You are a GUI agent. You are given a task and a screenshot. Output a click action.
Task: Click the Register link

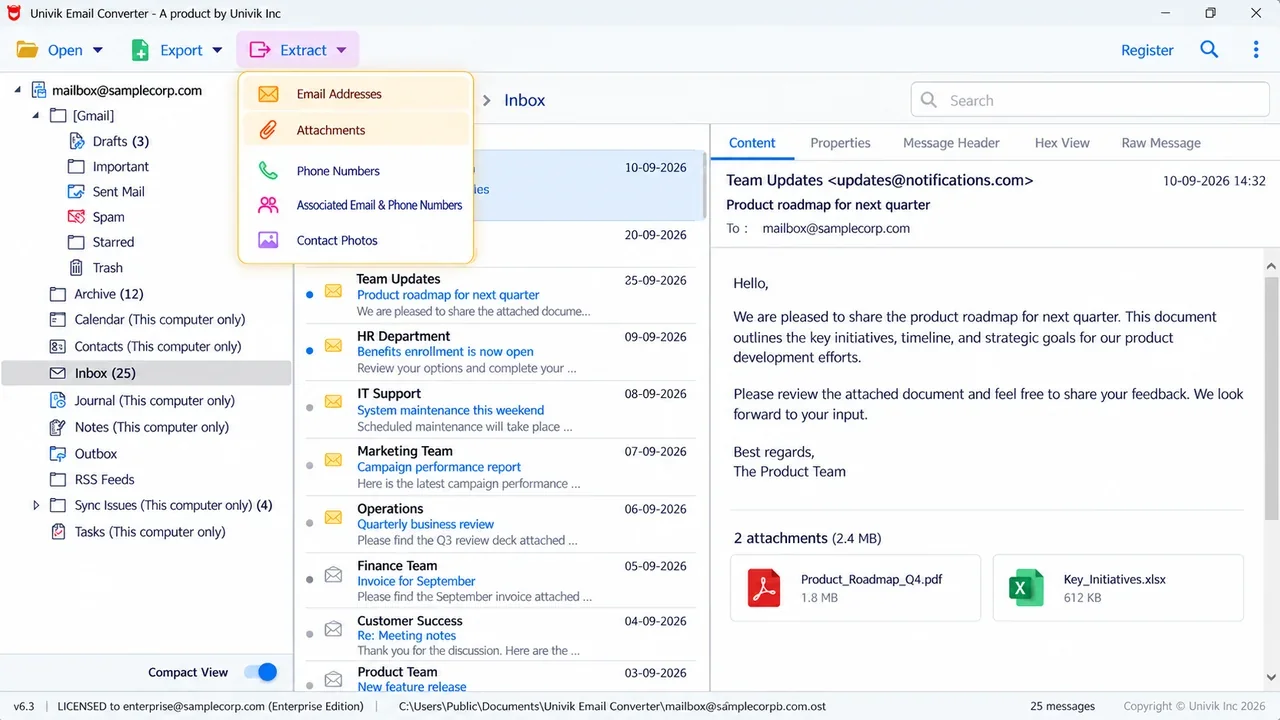[1147, 50]
